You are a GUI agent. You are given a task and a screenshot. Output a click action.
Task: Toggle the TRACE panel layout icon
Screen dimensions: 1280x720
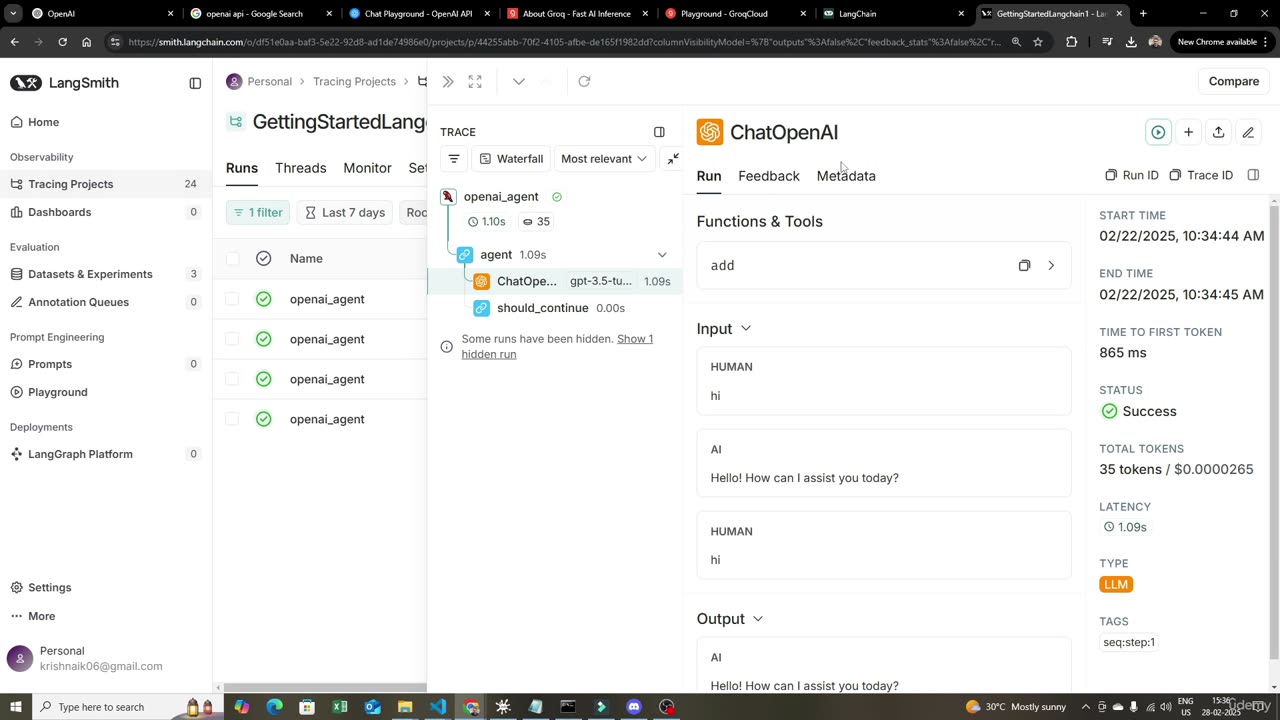click(659, 132)
